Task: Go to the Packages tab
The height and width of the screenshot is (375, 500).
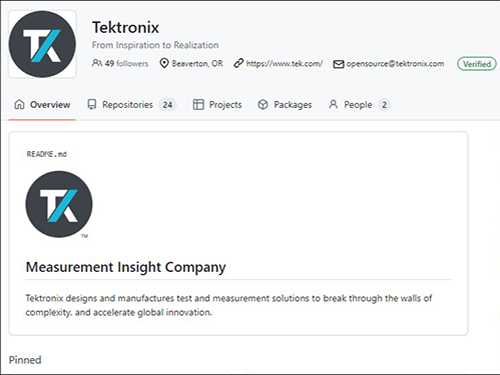Action: [x=285, y=105]
